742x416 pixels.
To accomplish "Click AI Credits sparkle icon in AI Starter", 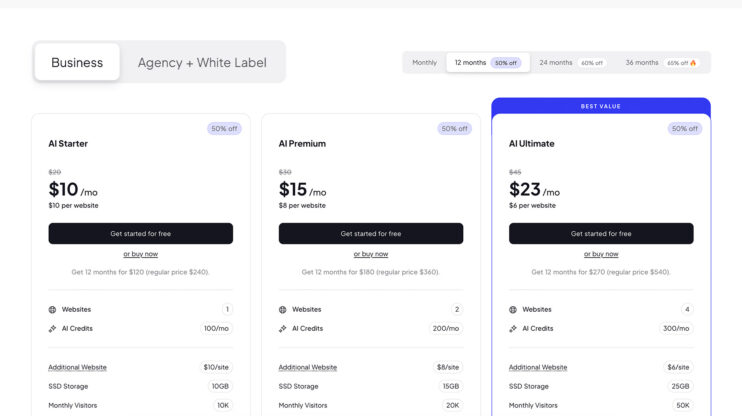I will point(53,328).
